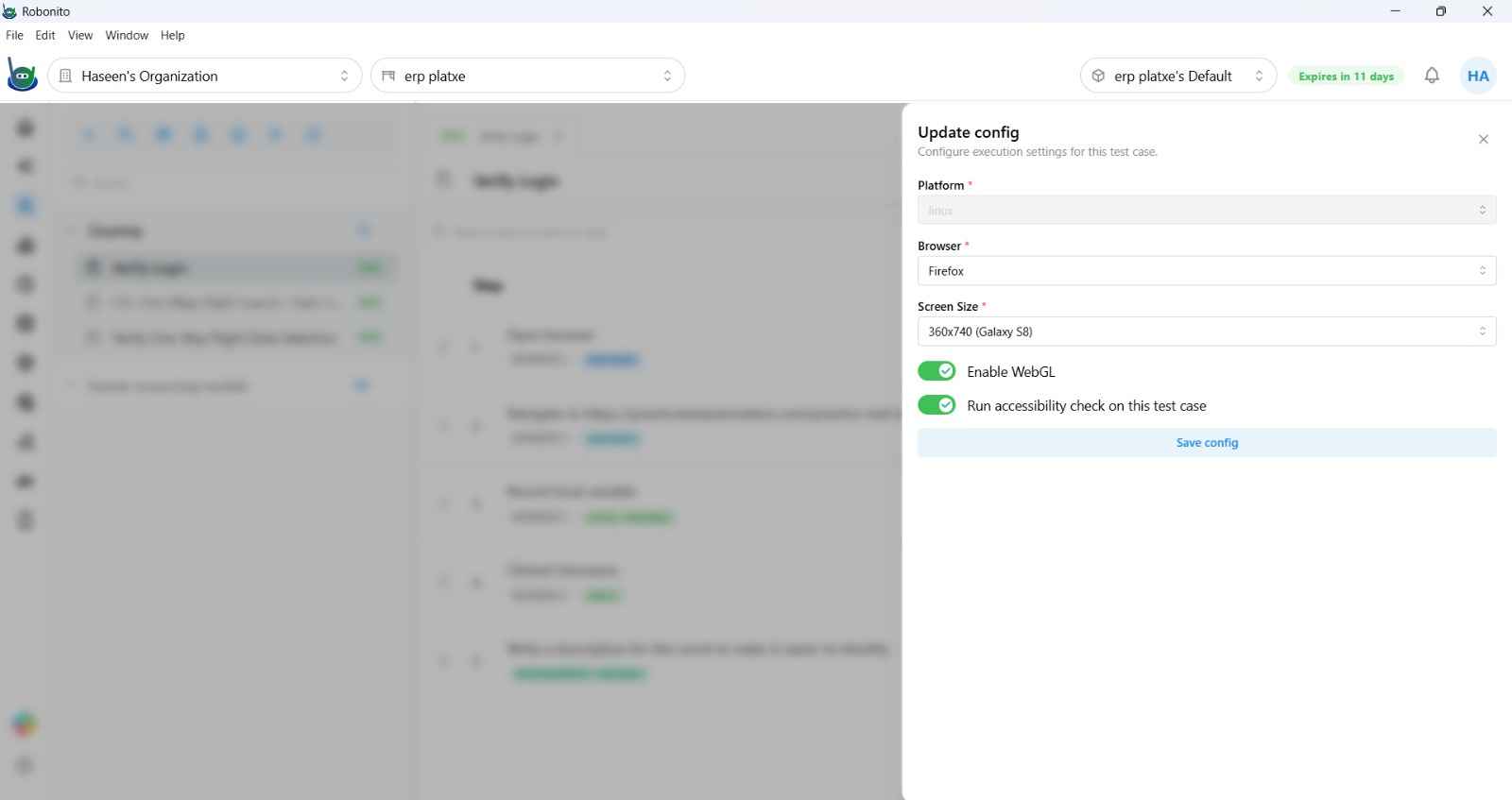Open the Window menu

(x=127, y=35)
